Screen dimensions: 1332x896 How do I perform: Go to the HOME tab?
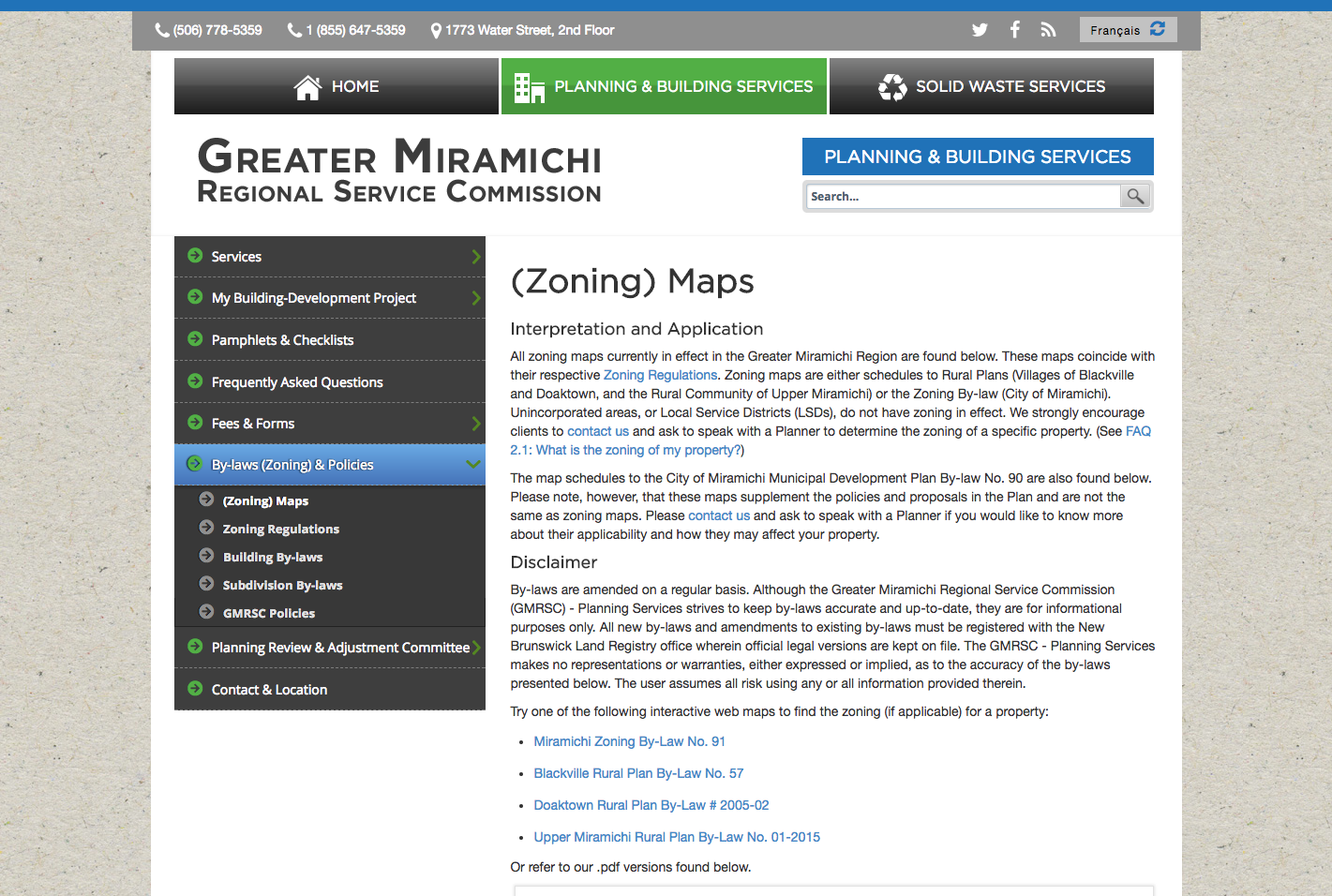(337, 86)
